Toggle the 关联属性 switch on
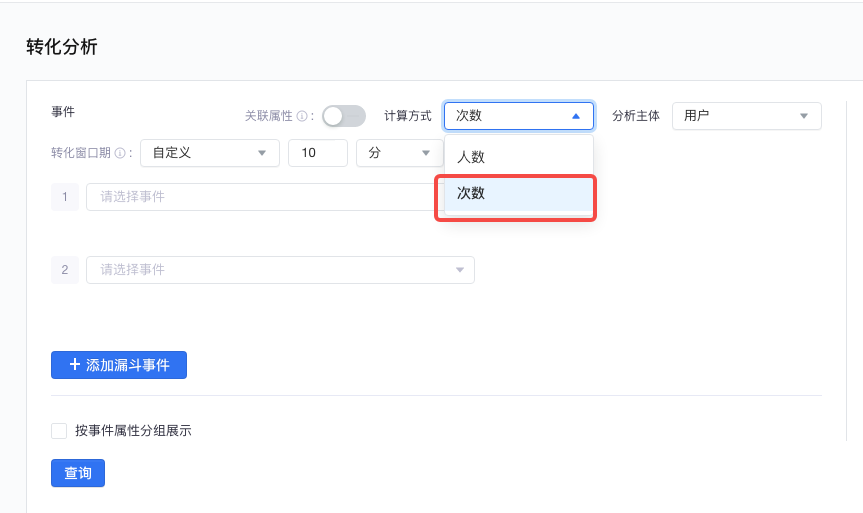The width and height of the screenshot is (863, 513). [x=344, y=116]
